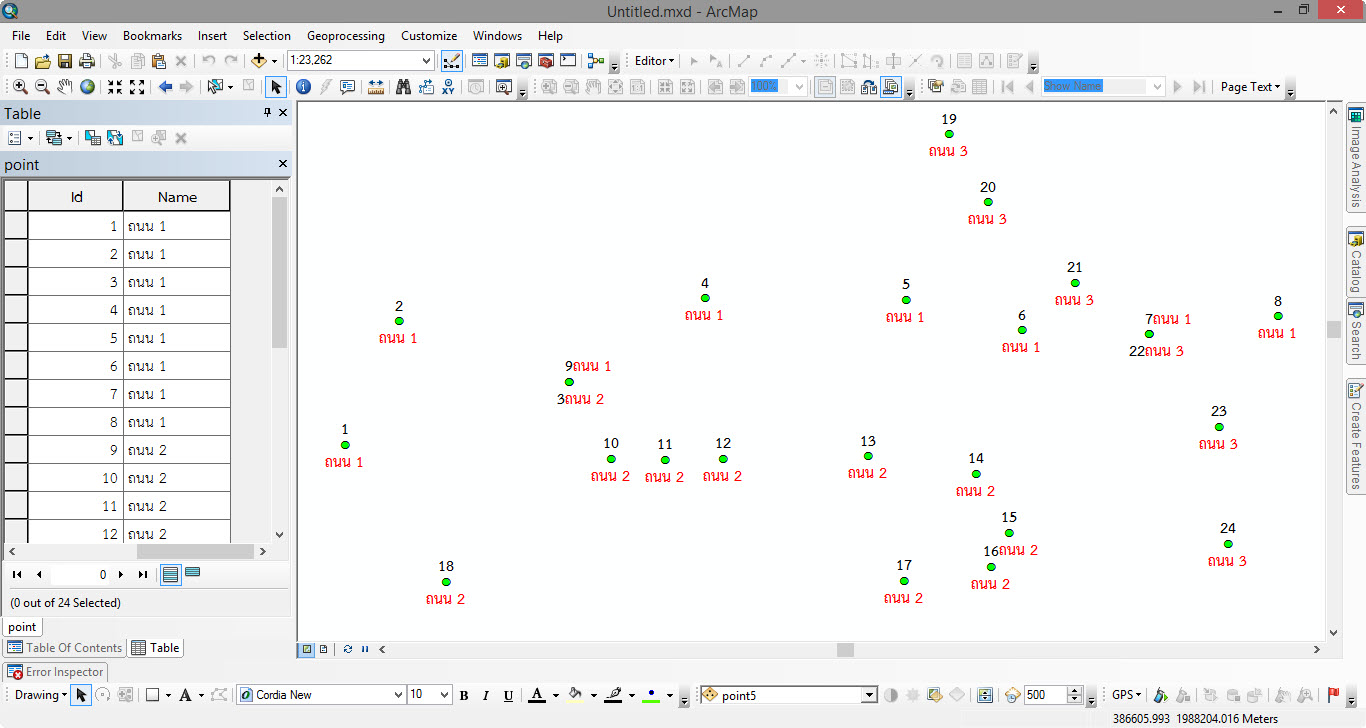Open the Cordia New font dropdown
The width and height of the screenshot is (1366, 728).
point(398,695)
